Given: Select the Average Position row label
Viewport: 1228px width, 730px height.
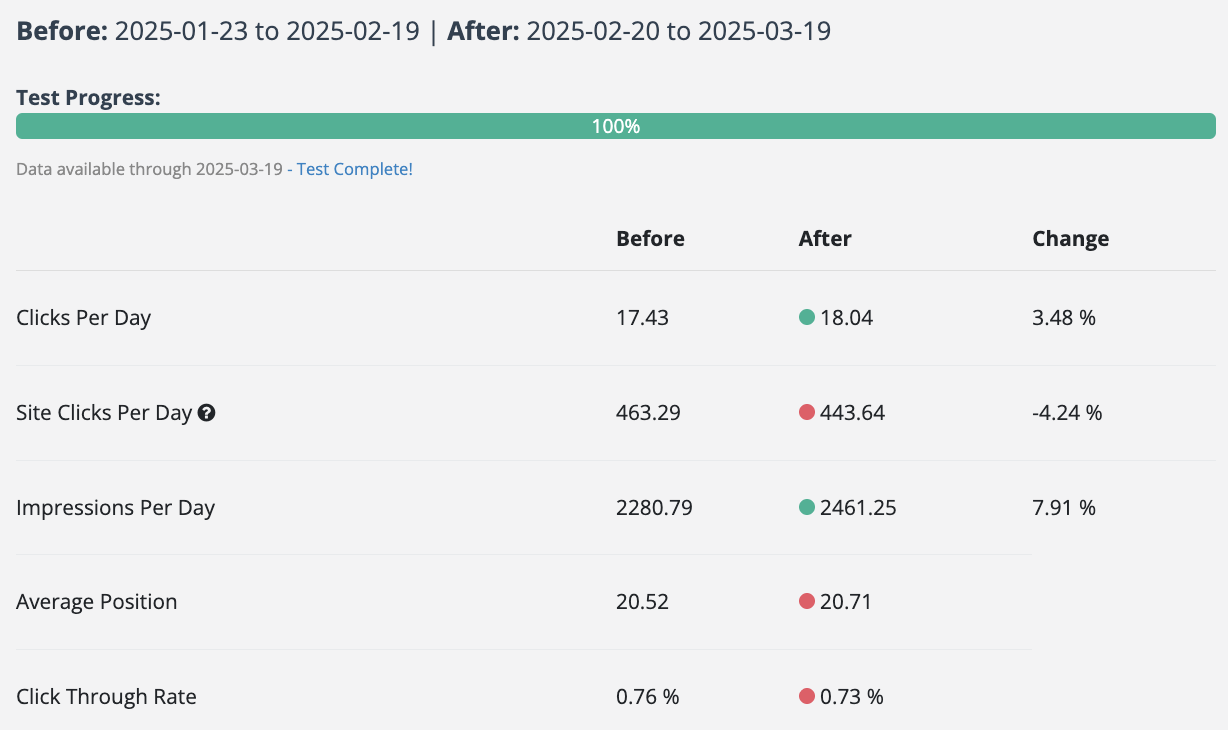Looking at the screenshot, I should [x=97, y=602].
